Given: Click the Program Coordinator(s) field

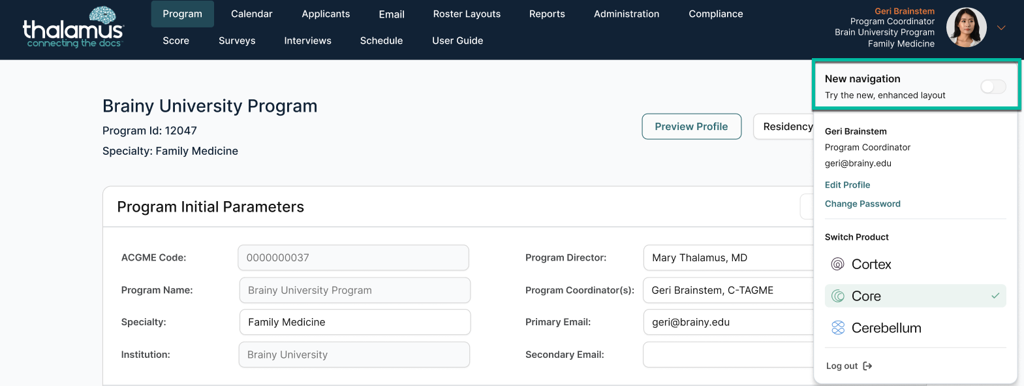Looking at the screenshot, I should (729, 290).
